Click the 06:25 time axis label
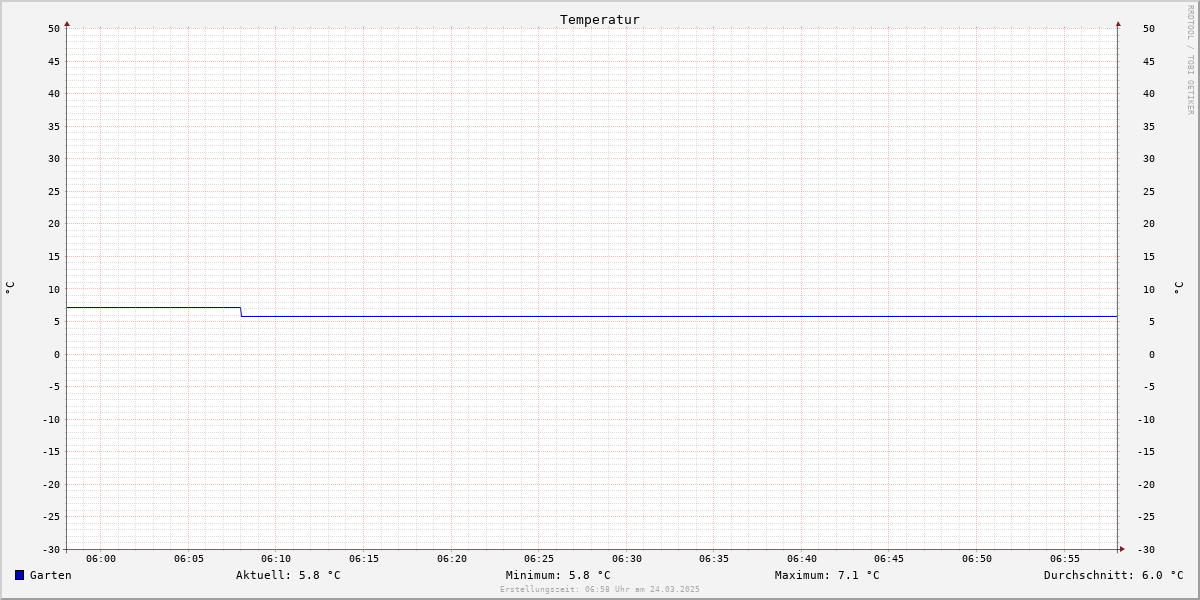 [539, 559]
